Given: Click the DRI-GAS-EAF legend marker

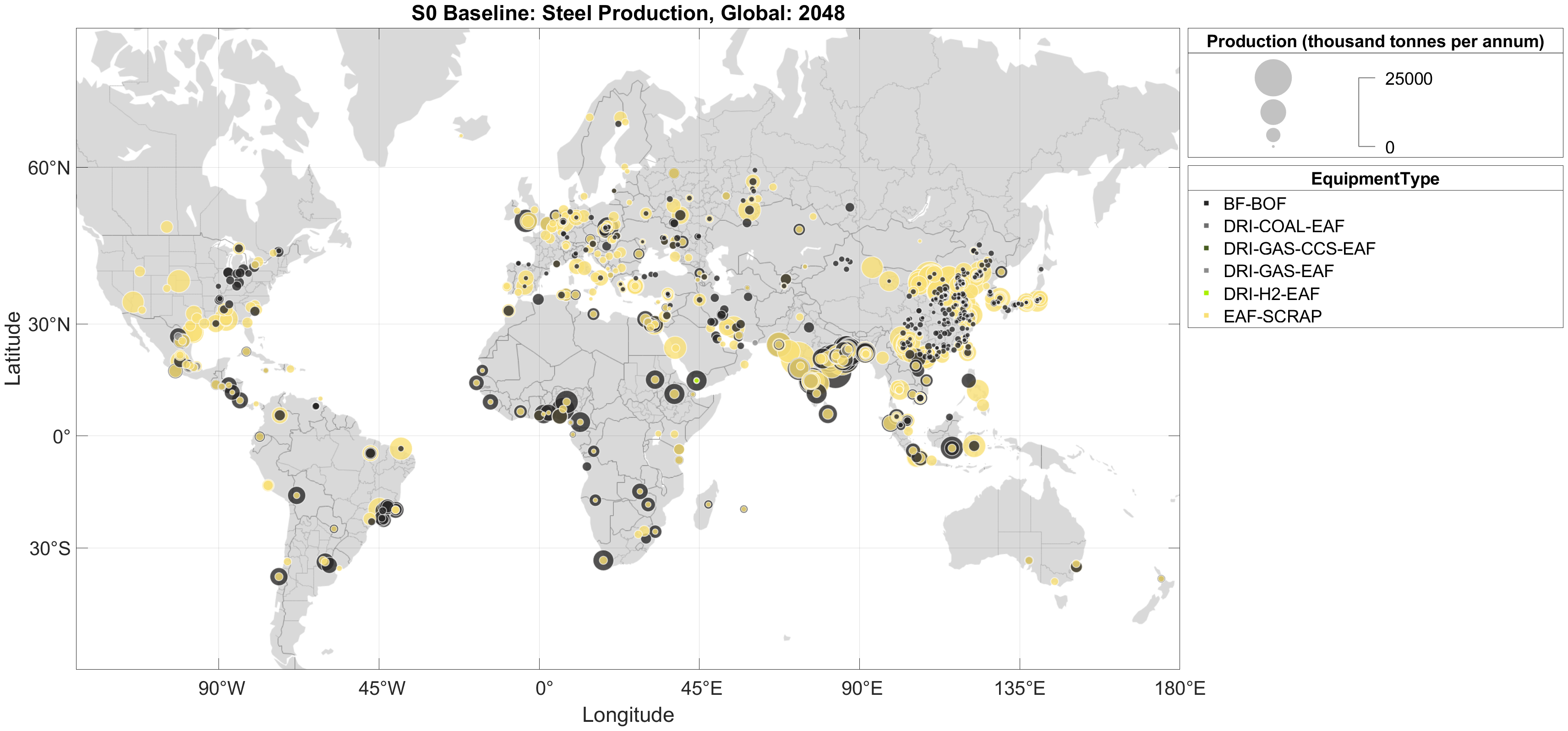Looking at the screenshot, I should 1206,271.
